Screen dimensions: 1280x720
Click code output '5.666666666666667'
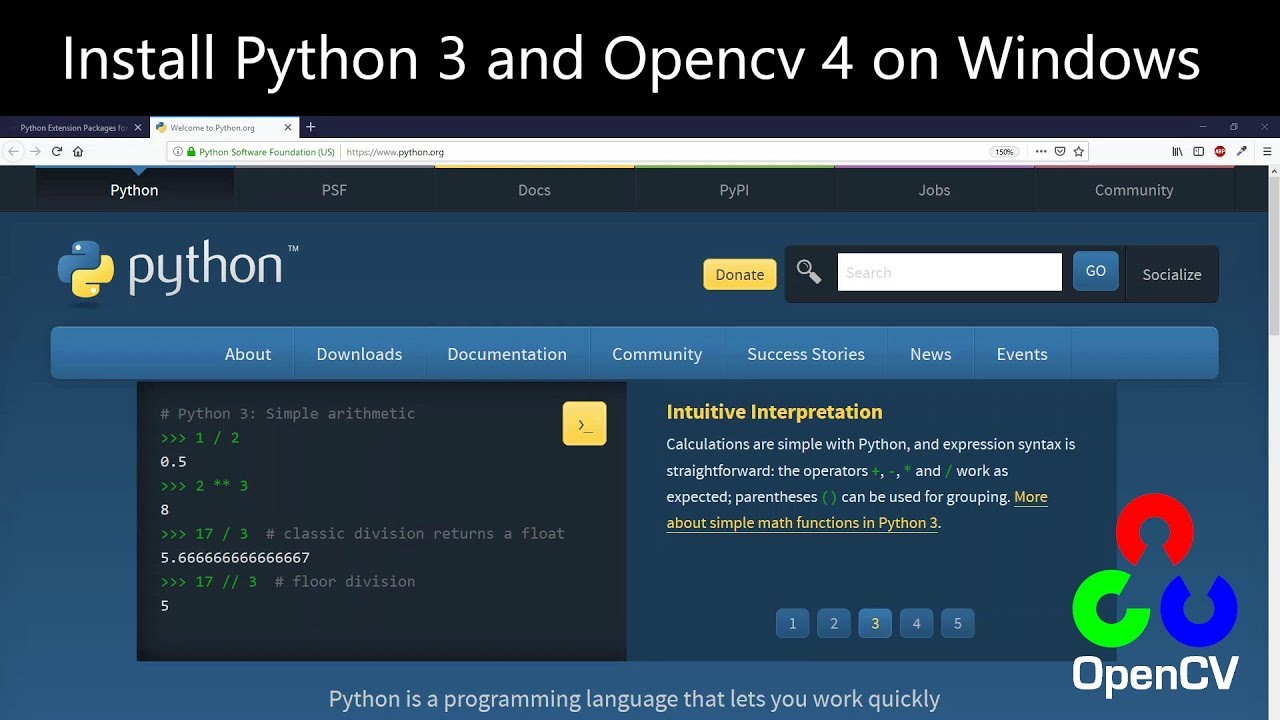(x=235, y=557)
